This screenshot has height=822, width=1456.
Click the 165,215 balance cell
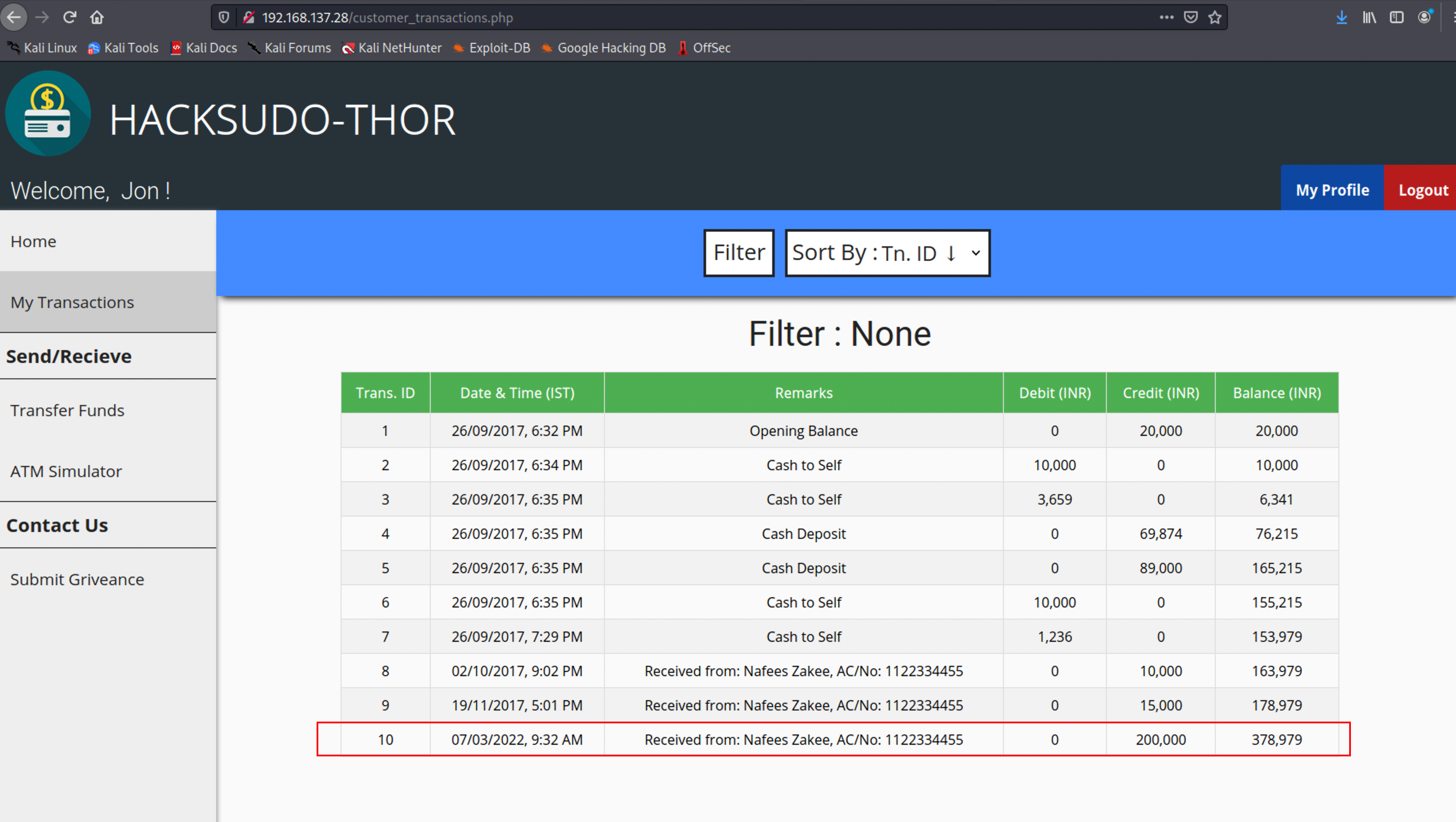1277,568
